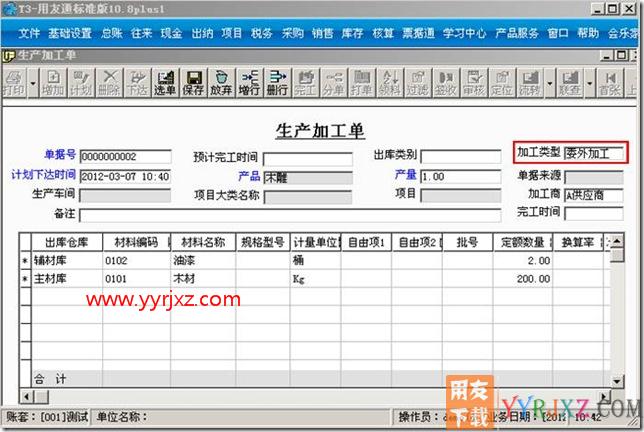Open the 往来 menu
The image size is (644, 432).
pyautogui.click(x=142, y=33)
